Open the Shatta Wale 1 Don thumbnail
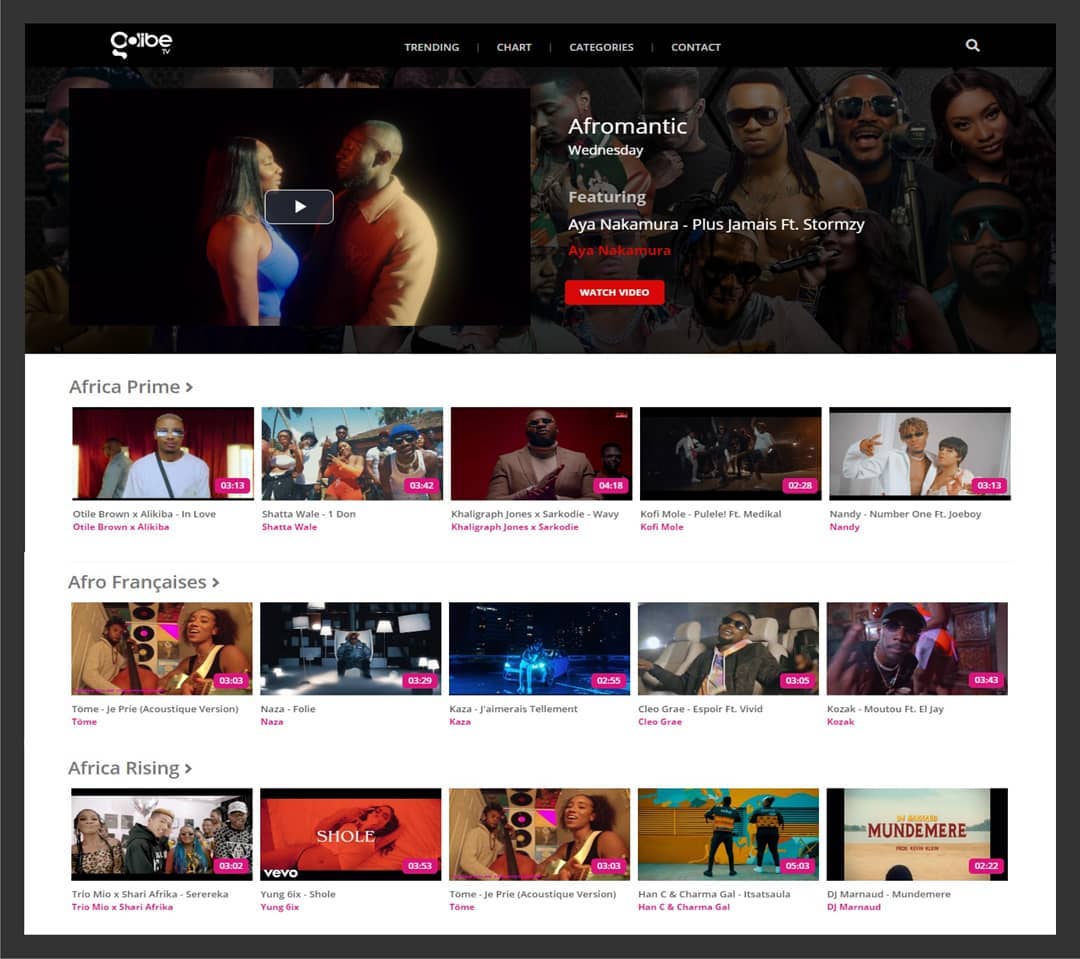 click(352, 453)
